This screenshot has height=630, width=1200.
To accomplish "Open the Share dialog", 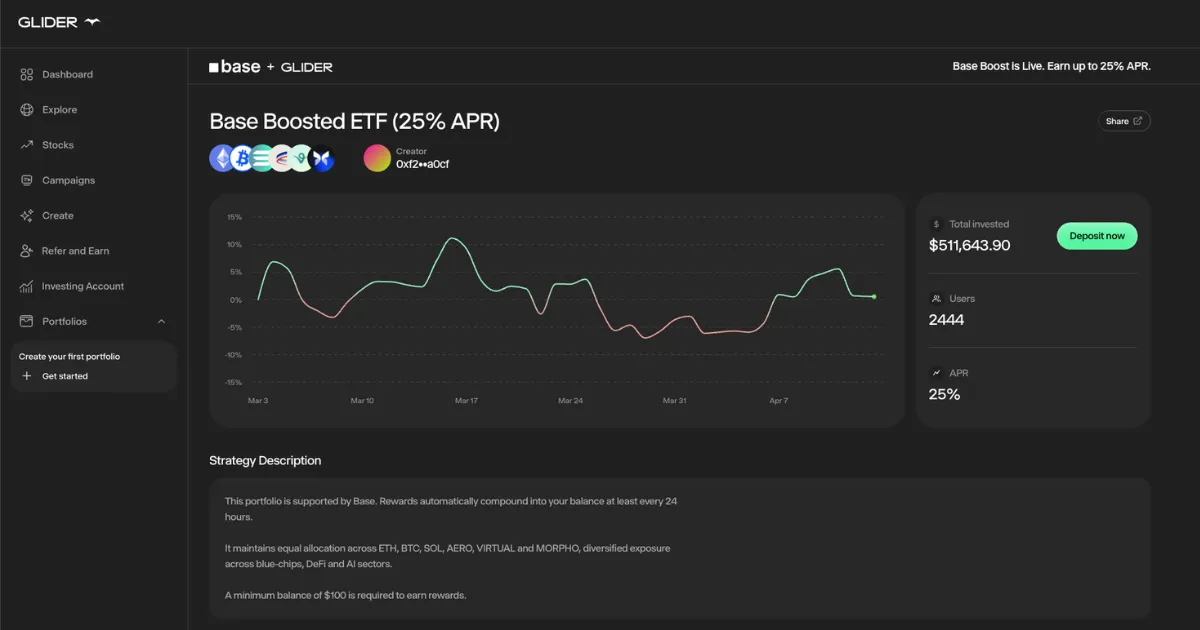I will (1124, 120).
